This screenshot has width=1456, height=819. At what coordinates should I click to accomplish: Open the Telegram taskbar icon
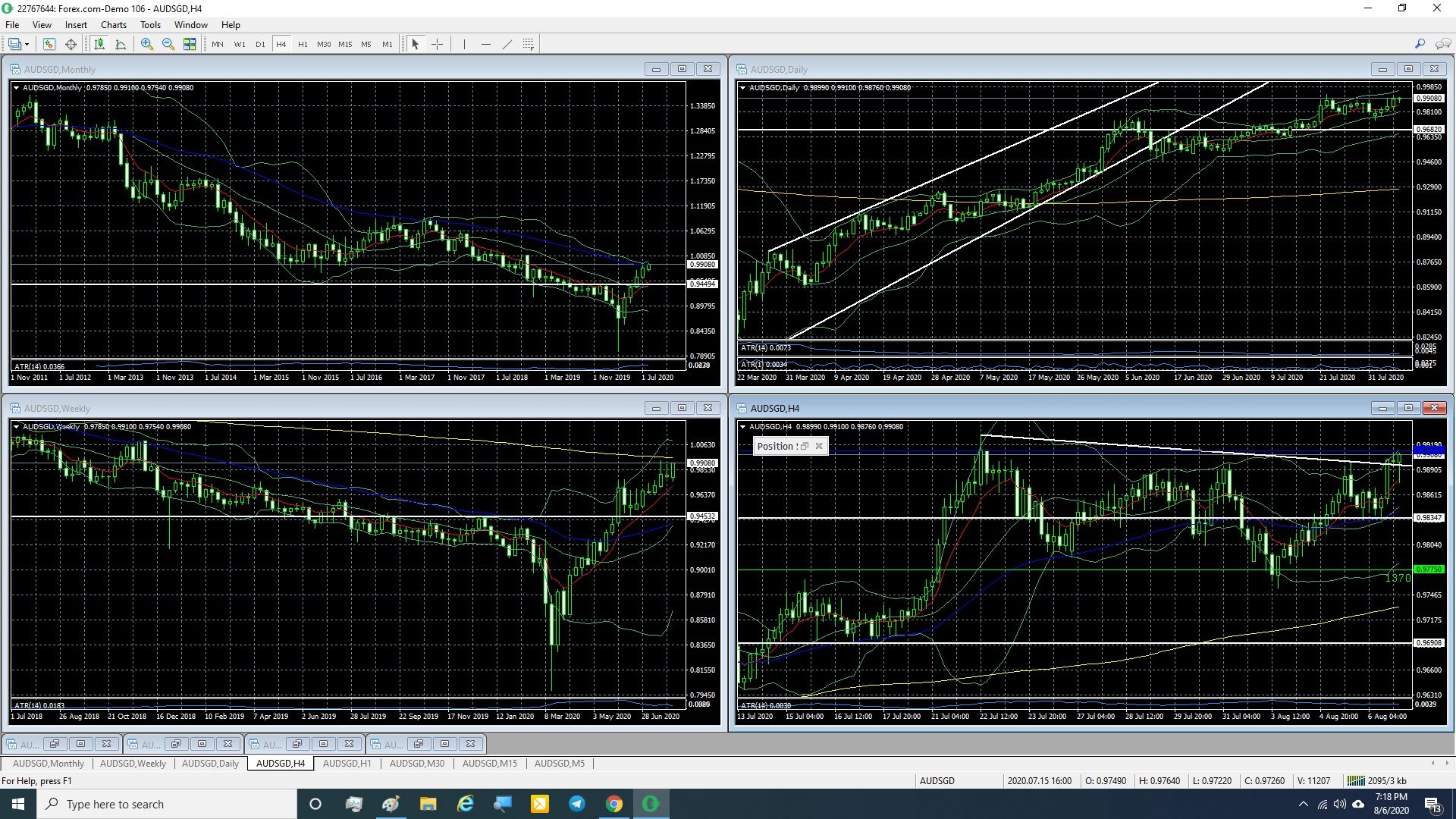pyautogui.click(x=576, y=804)
